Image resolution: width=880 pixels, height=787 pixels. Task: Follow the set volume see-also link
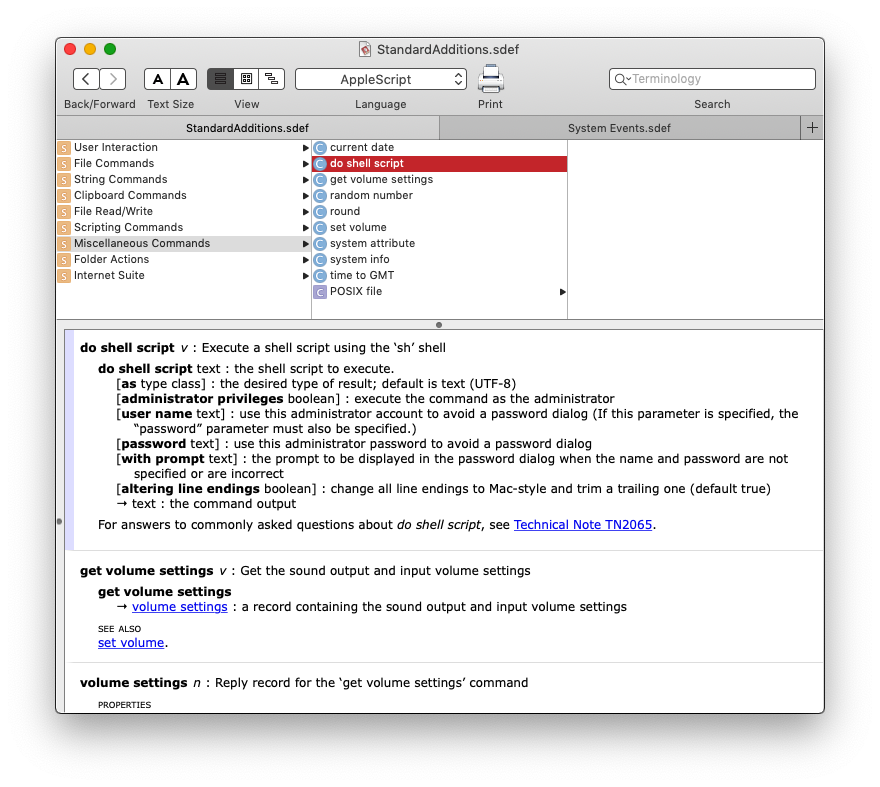tap(131, 643)
